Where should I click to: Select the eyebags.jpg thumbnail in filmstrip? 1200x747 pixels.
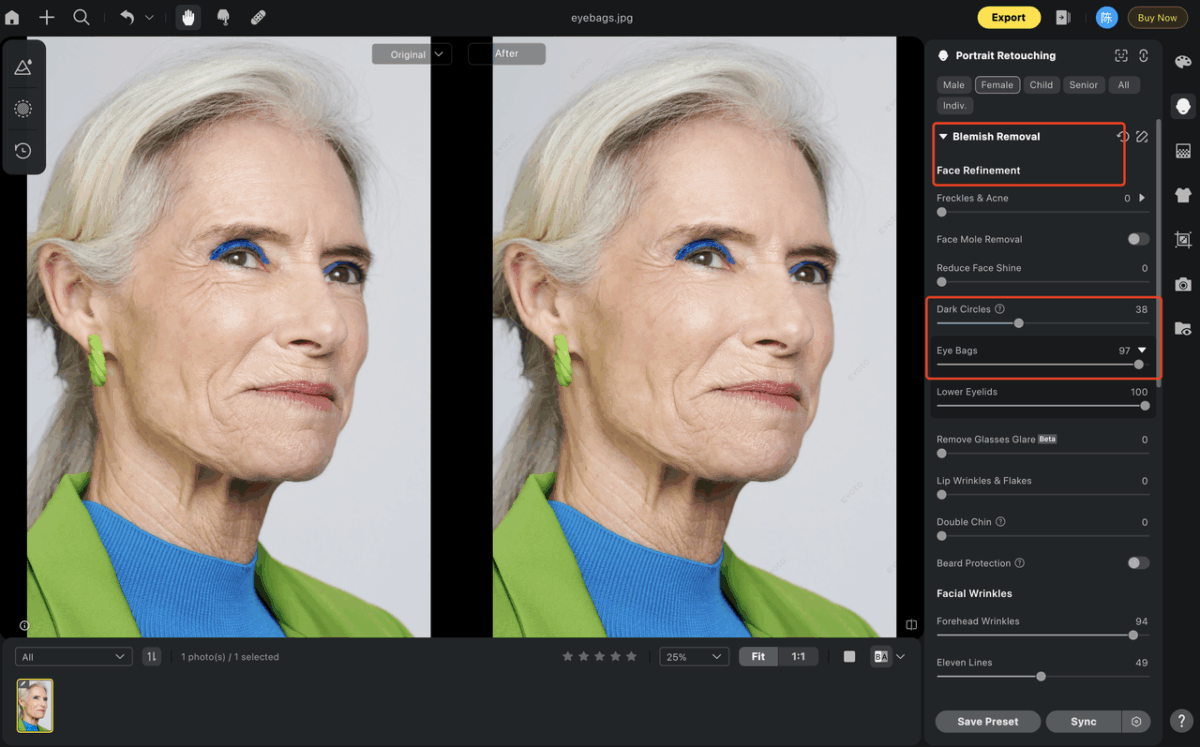[35, 706]
